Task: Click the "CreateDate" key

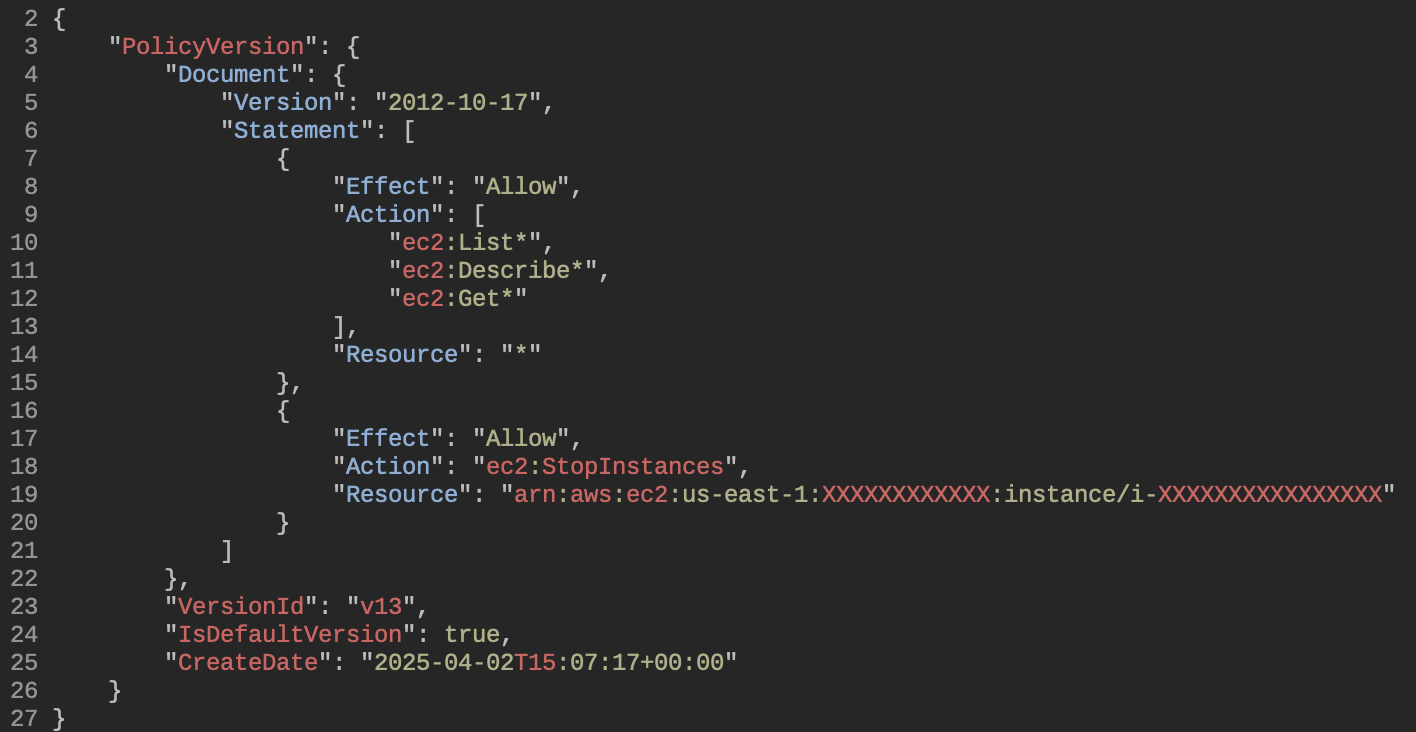Action: click(254, 663)
